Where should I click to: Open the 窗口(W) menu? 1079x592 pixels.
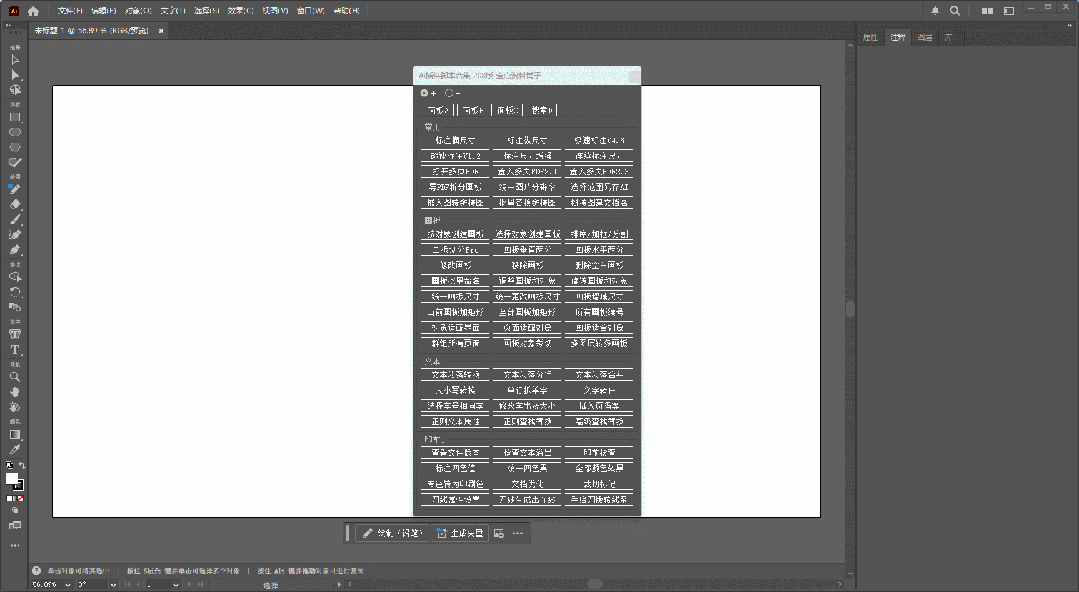coord(310,10)
